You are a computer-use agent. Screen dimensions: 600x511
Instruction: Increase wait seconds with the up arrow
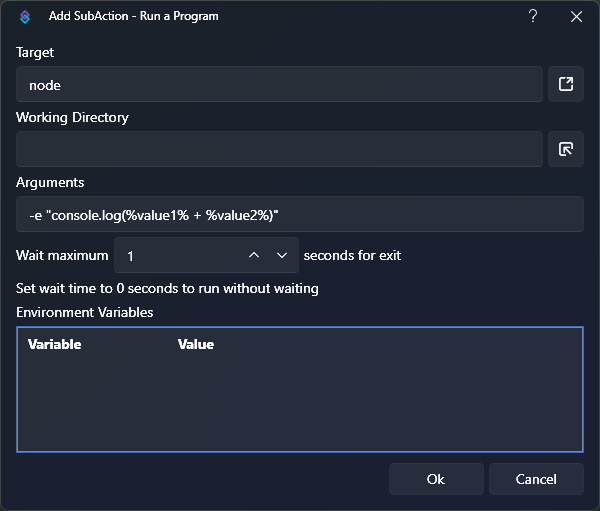pyautogui.click(x=254, y=256)
